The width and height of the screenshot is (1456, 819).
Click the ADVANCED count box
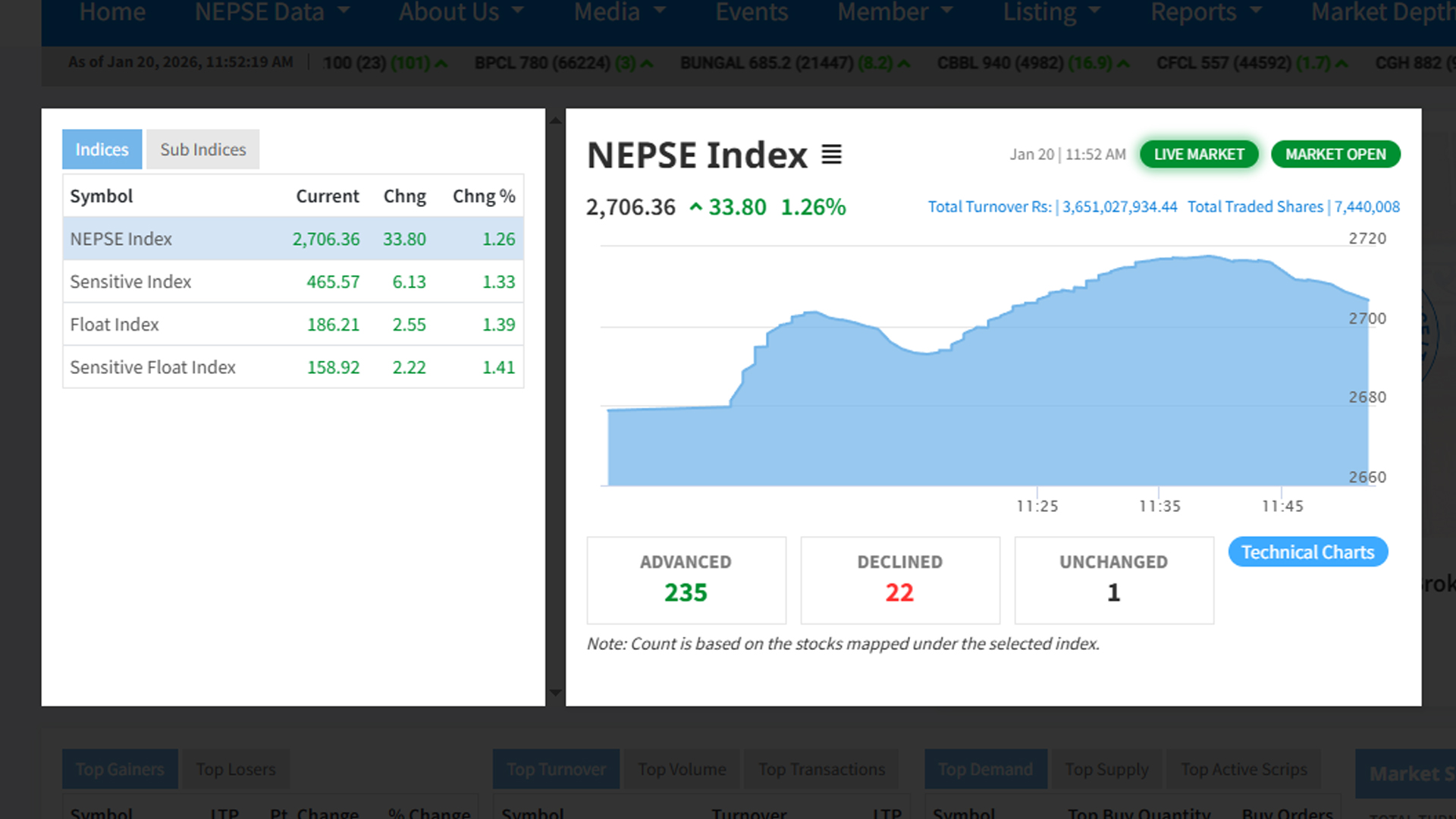tap(686, 580)
